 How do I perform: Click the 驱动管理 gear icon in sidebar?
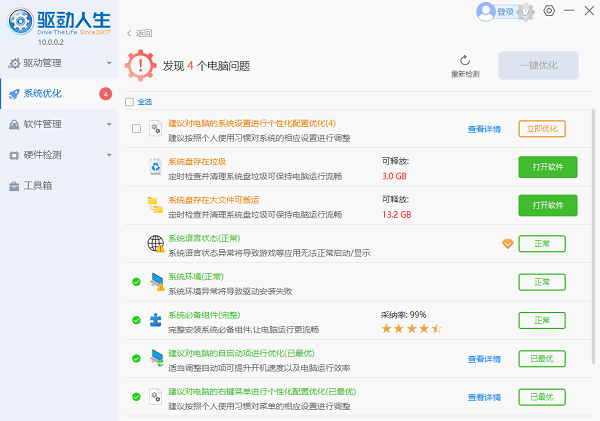[14, 63]
